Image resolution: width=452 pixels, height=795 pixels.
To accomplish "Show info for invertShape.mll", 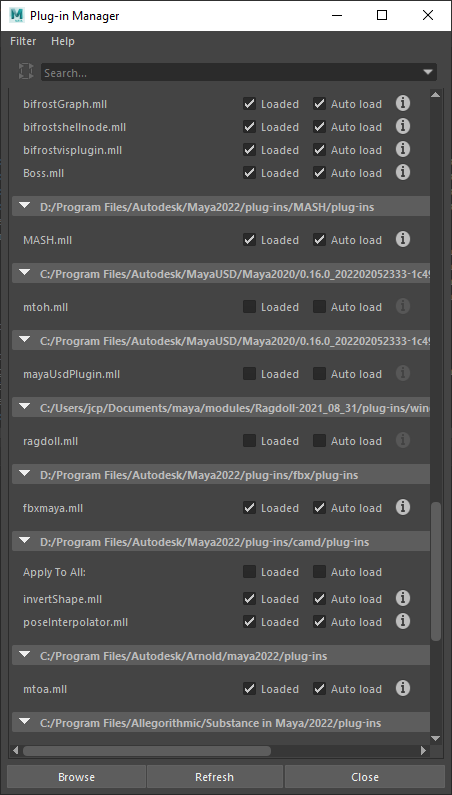I will coord(403,598).
